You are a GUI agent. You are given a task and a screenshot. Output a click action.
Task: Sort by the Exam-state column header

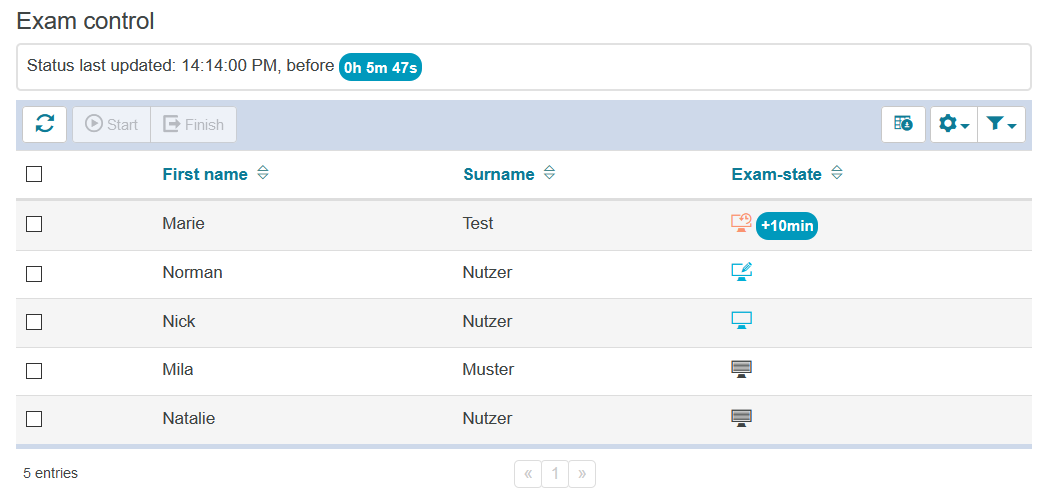coord(777,174)
